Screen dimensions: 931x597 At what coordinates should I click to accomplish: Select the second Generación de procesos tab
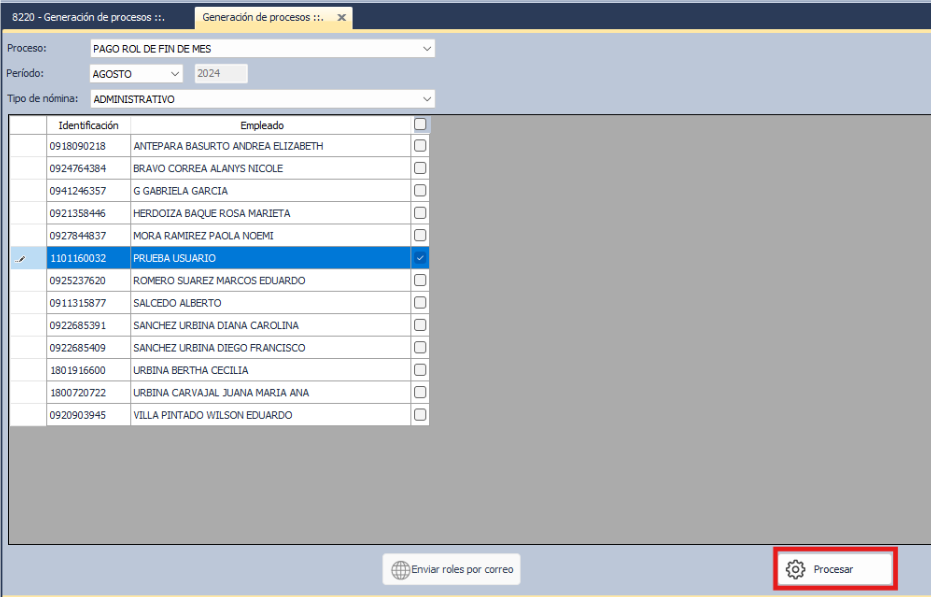pyautogui.click(x=262, y=18)
